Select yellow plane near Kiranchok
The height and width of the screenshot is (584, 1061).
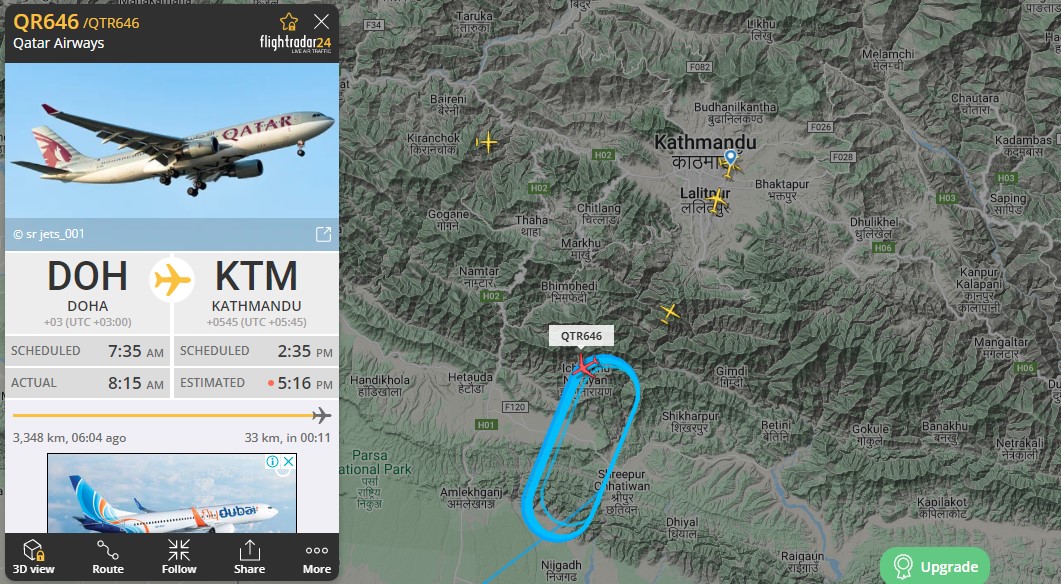487,143
